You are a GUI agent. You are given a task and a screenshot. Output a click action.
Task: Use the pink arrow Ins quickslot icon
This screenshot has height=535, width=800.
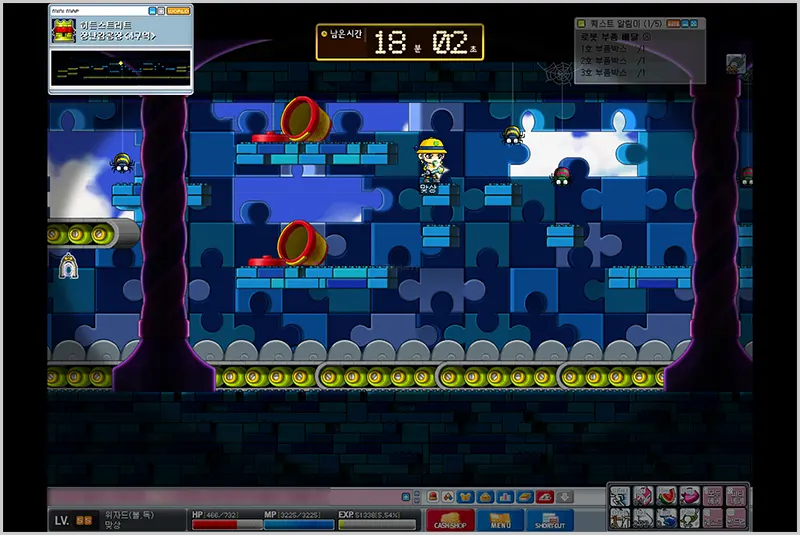[643, 495]
